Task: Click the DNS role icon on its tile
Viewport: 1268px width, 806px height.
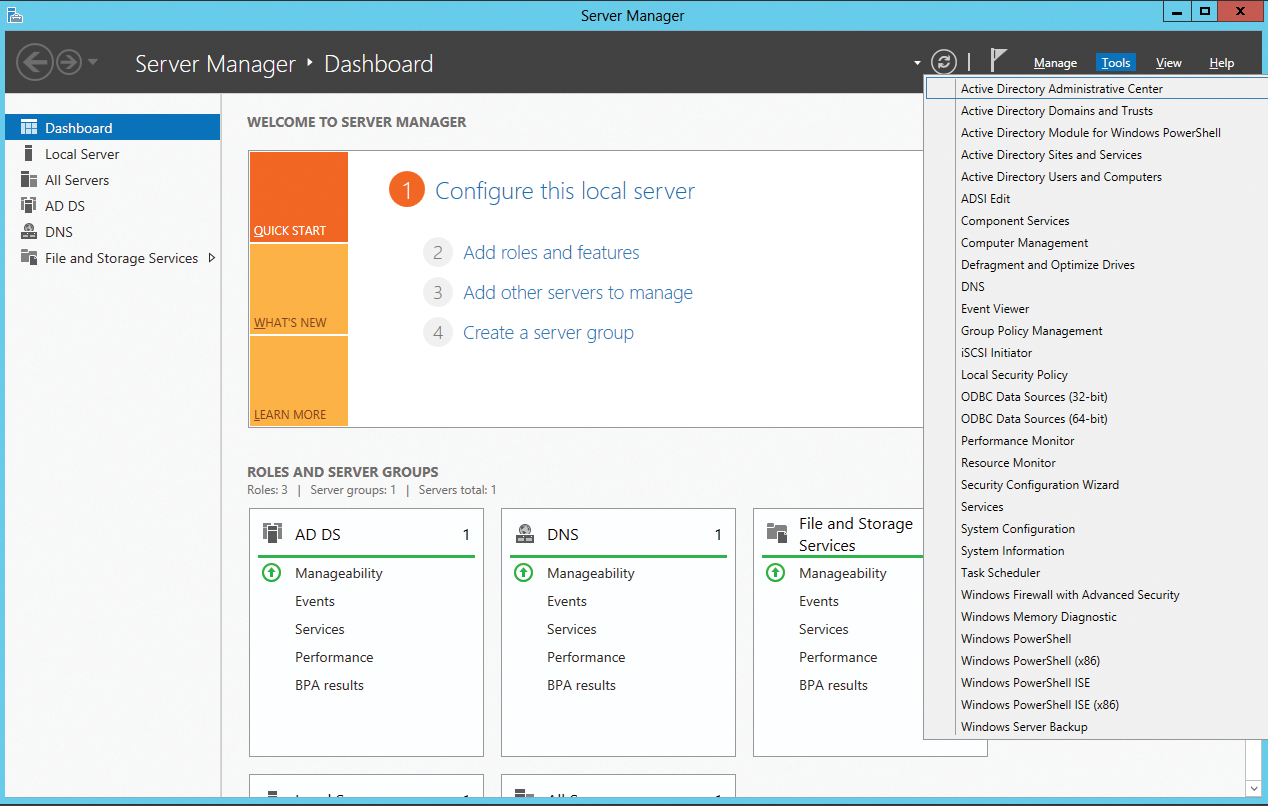Action: pyautogui.click(x=525, y=532)
